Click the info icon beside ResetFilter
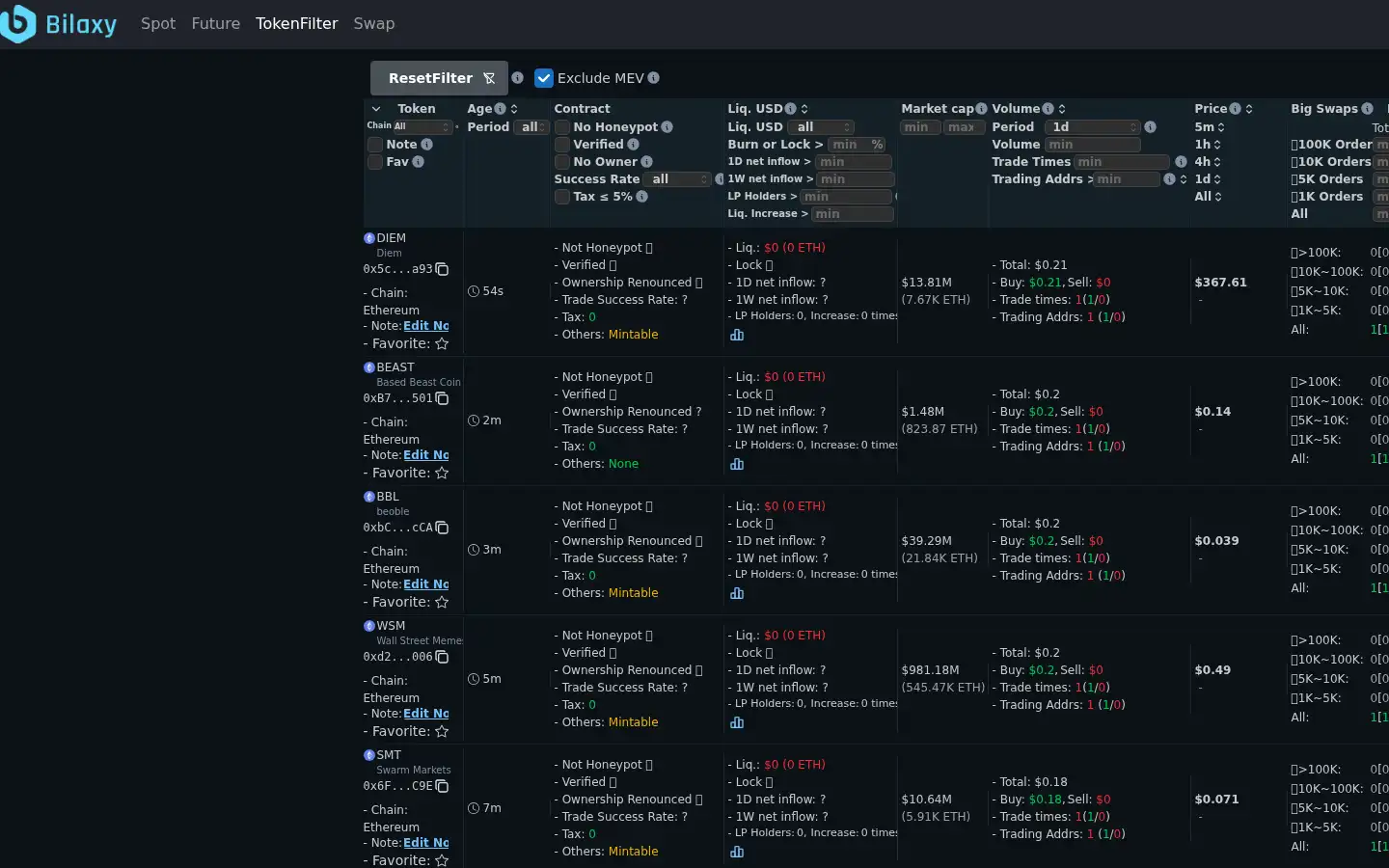Screen dimensions: 1389x868 tap(518, 78)
